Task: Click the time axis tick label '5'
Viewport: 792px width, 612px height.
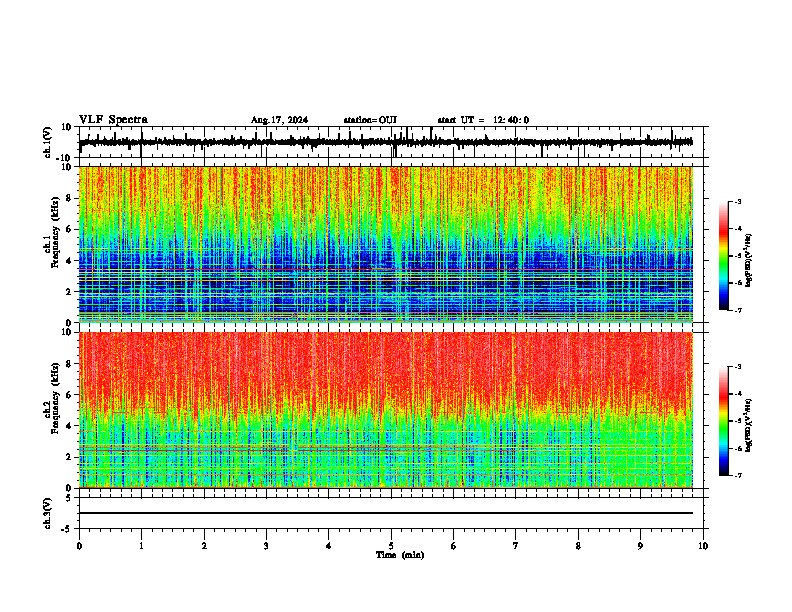Action: (391, 546)
